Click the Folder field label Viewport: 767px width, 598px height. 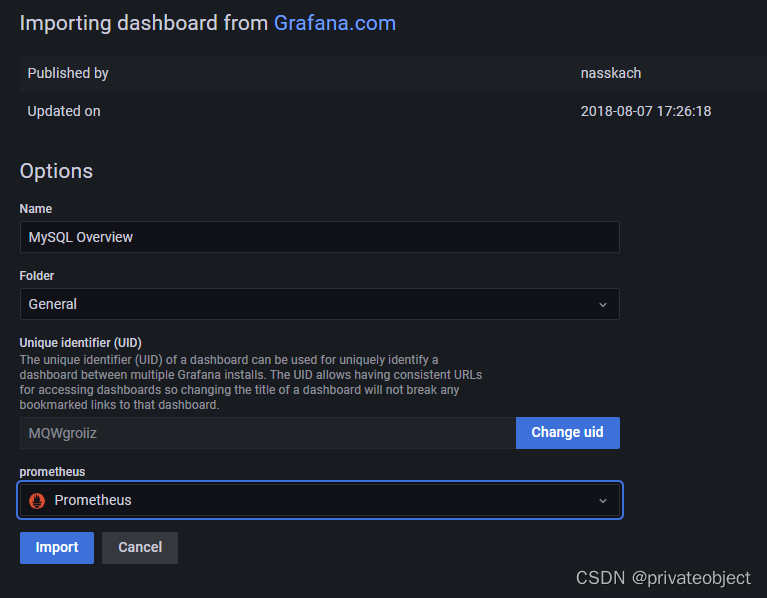[x=37, y=276]
